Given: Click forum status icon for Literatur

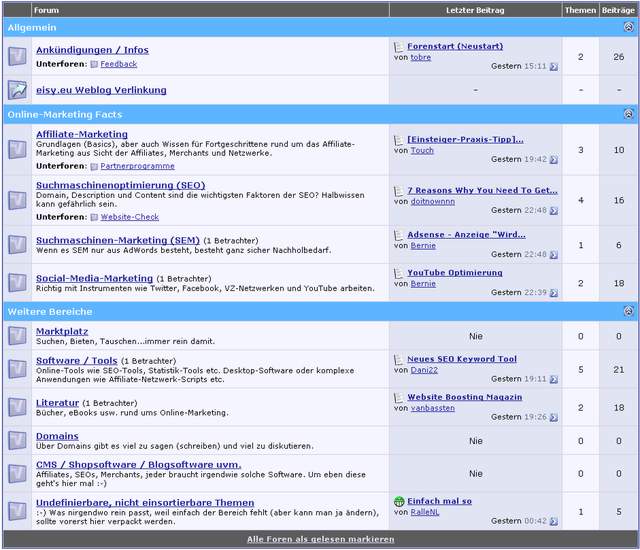Looking at the screenshot, I should tap(17, 407).
